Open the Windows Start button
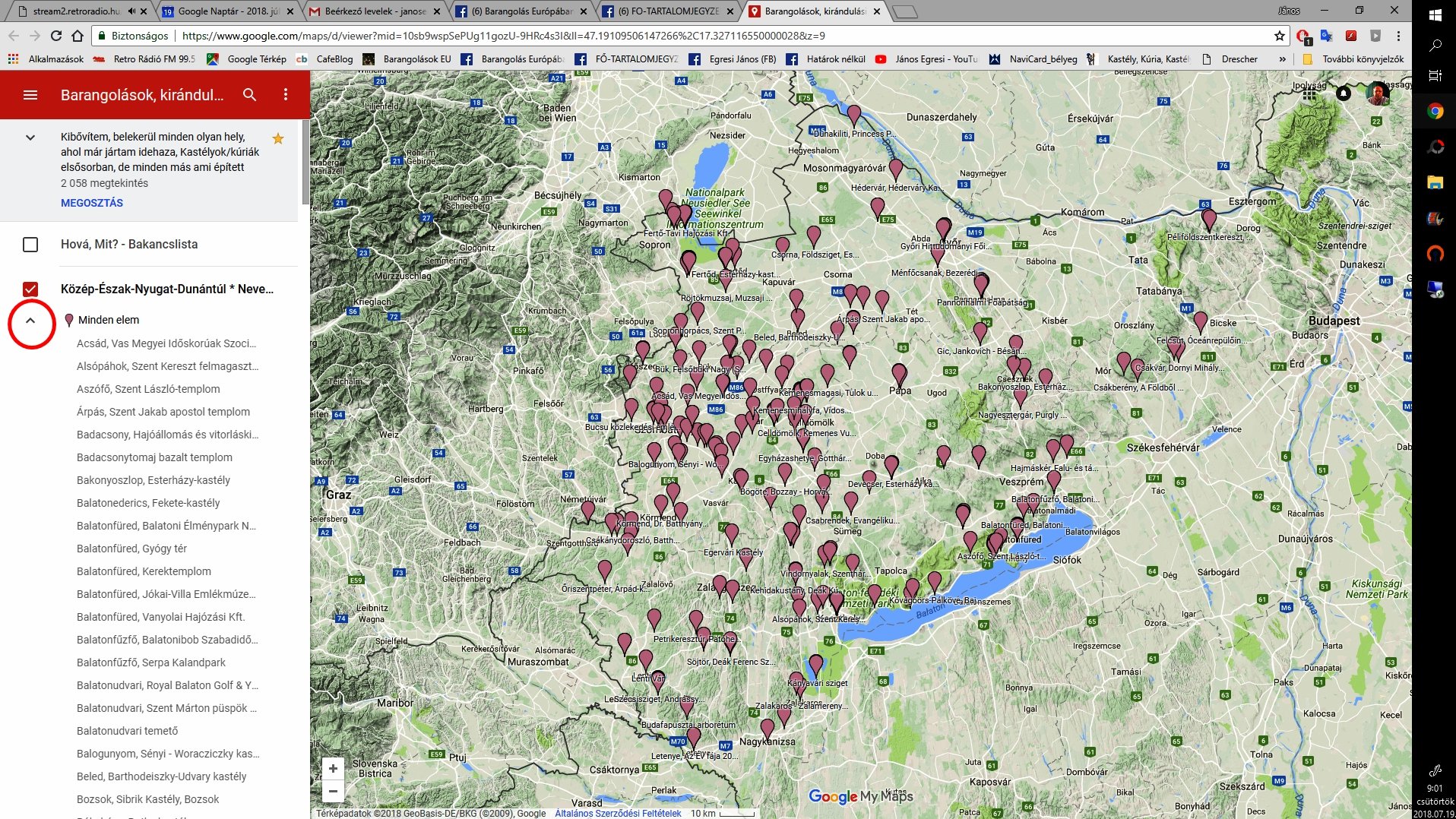Image resolution: width=1456 pixels, height=819 pixels. click(x=1435, y=15)
